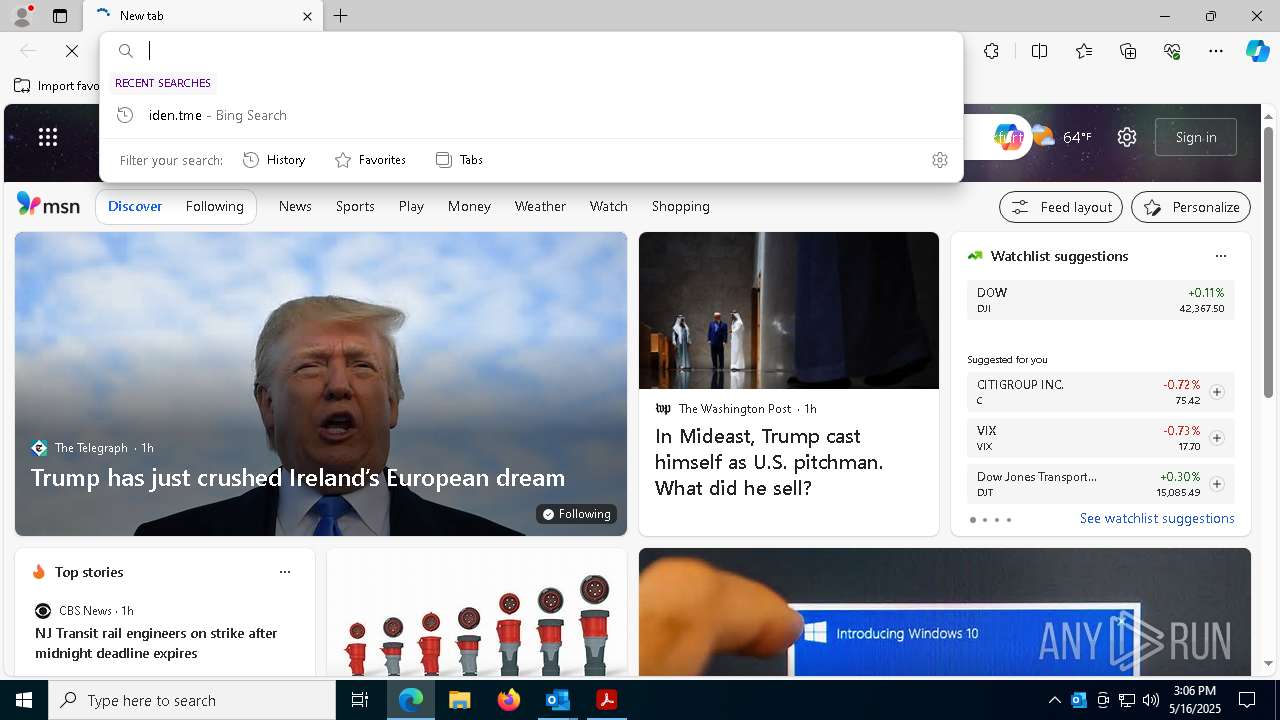Open volume control in system tray
Screen dimensions: 1280x720
1150,700
